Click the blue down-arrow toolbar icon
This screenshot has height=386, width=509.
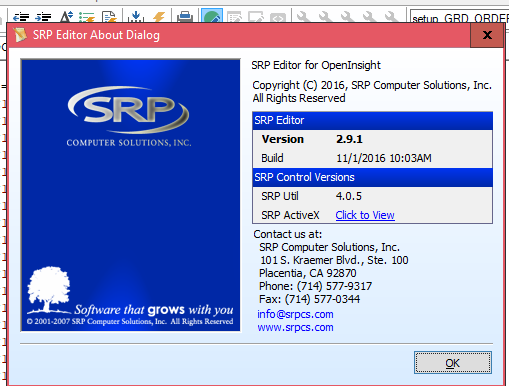[136, 17]
